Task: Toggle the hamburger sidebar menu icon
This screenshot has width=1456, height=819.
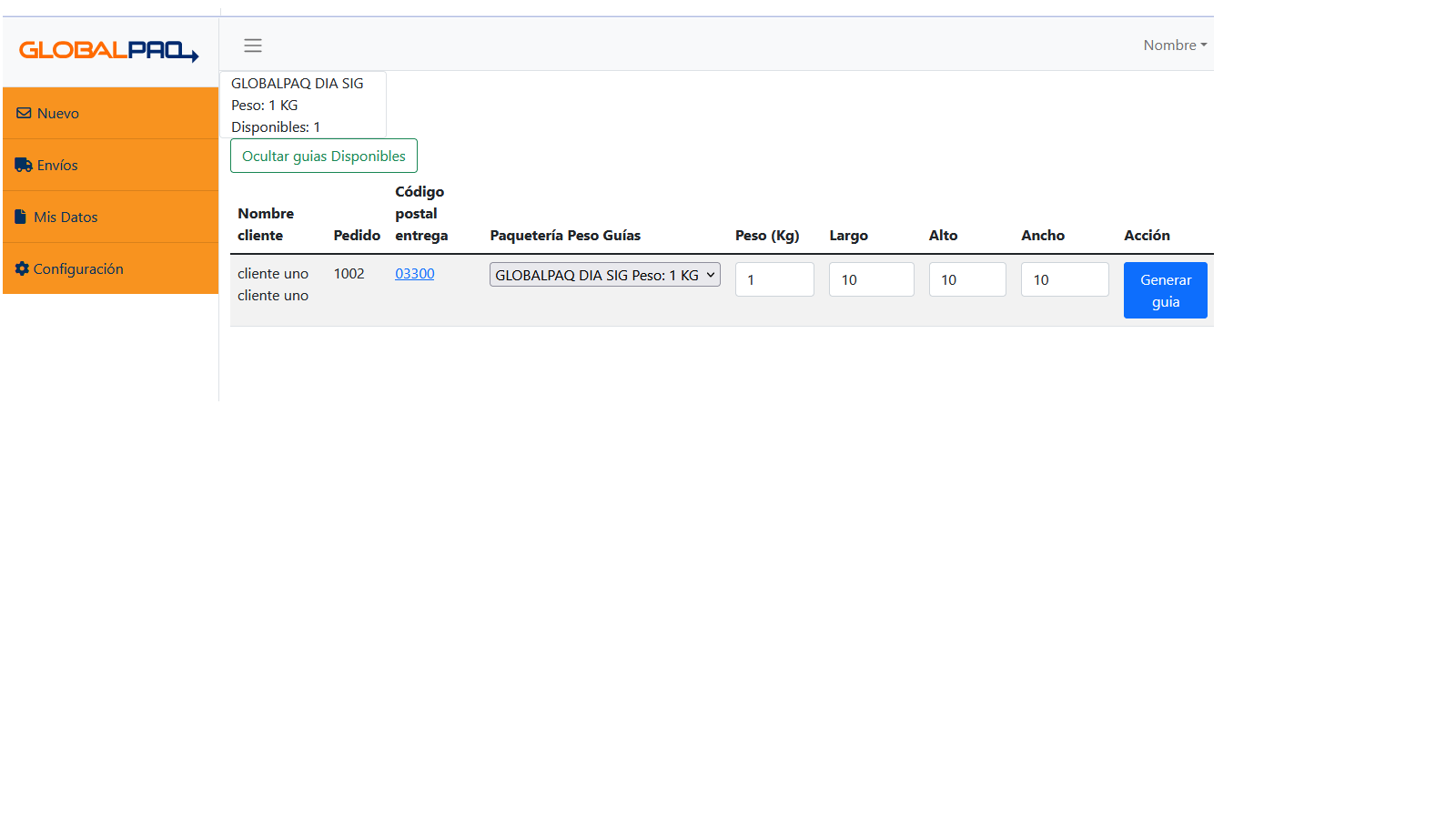Action: pyautogui.click(x=253, y=45)
